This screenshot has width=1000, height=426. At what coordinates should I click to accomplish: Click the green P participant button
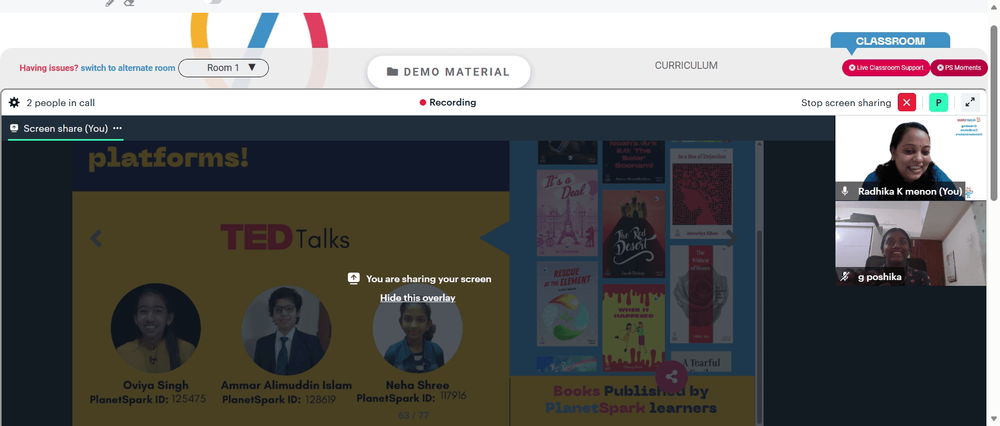939,103
